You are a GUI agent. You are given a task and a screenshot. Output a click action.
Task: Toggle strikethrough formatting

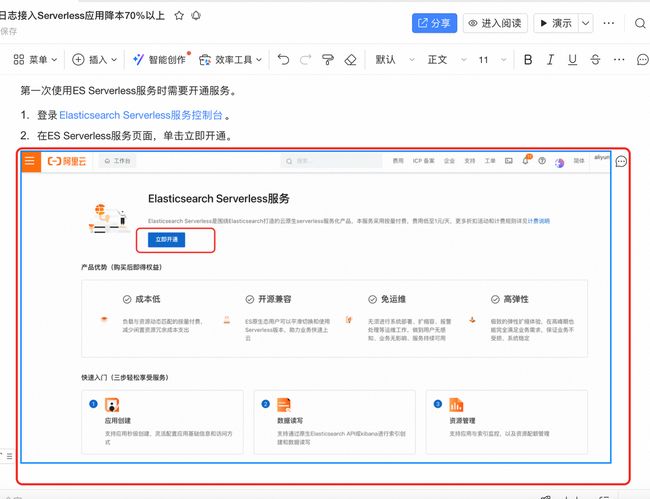pos(595,60)
